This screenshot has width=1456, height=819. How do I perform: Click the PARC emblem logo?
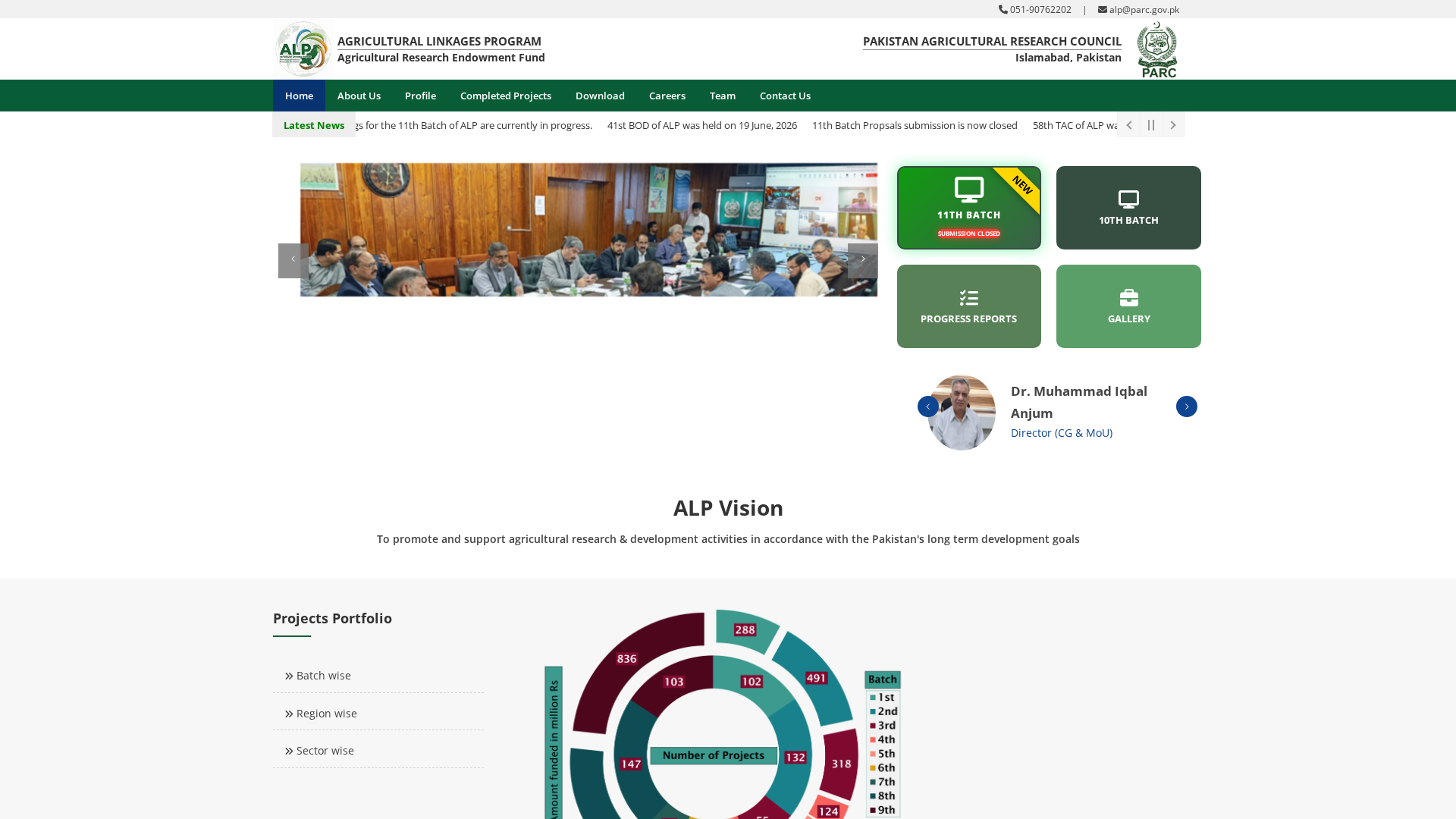[x=1157, y=49]
